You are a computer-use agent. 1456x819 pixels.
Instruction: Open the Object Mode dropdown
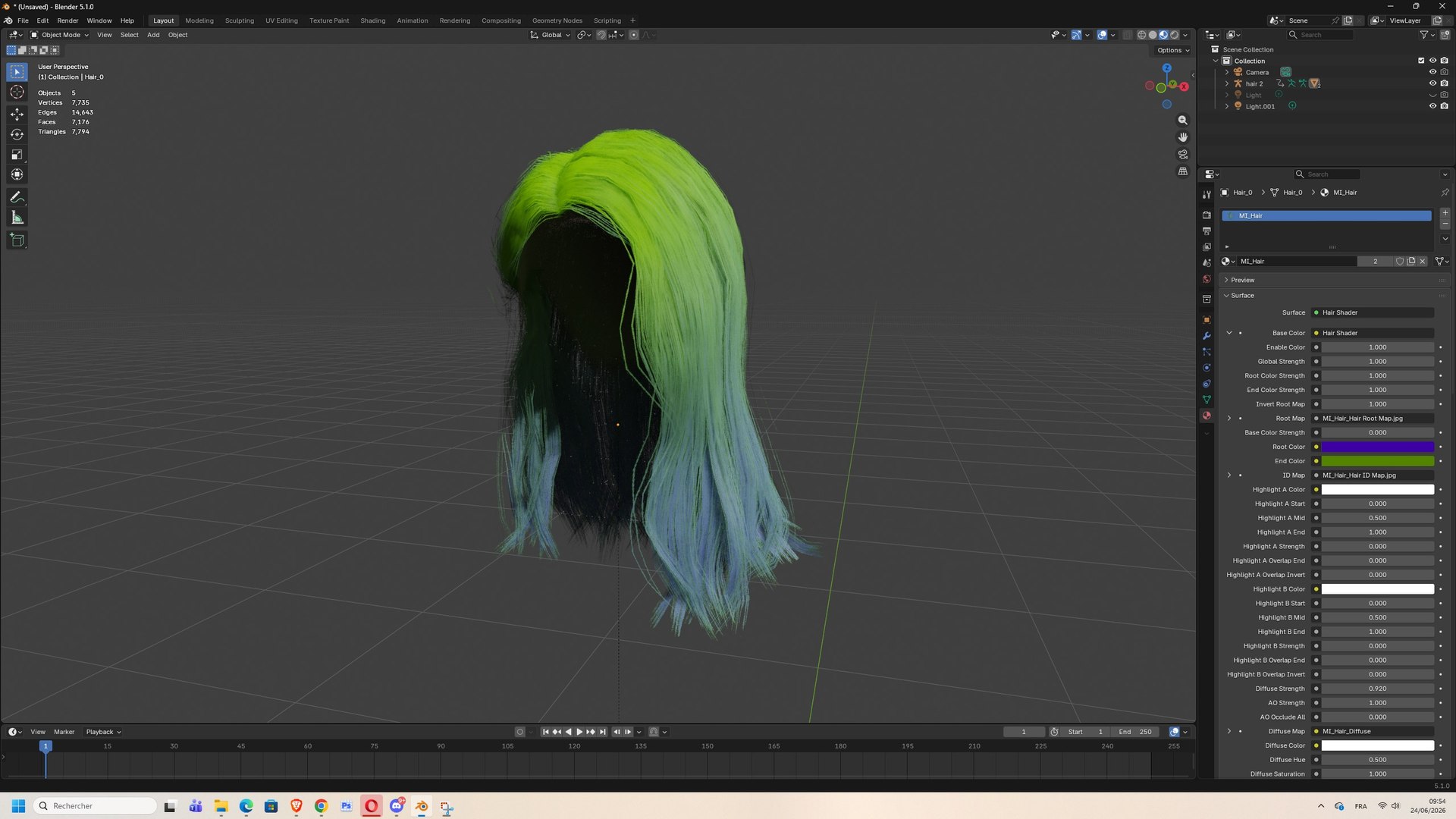tap(60, 35)
